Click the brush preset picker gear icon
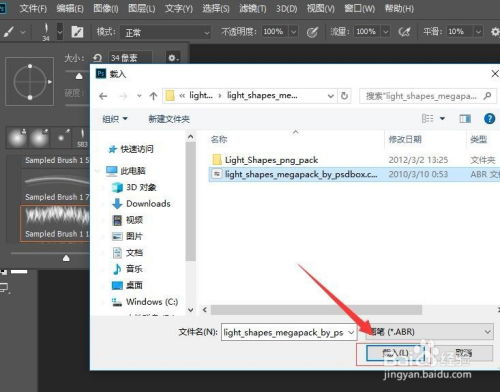Image resolution: width=500 pixels, height=392 pixels. [x=173, y=58]
